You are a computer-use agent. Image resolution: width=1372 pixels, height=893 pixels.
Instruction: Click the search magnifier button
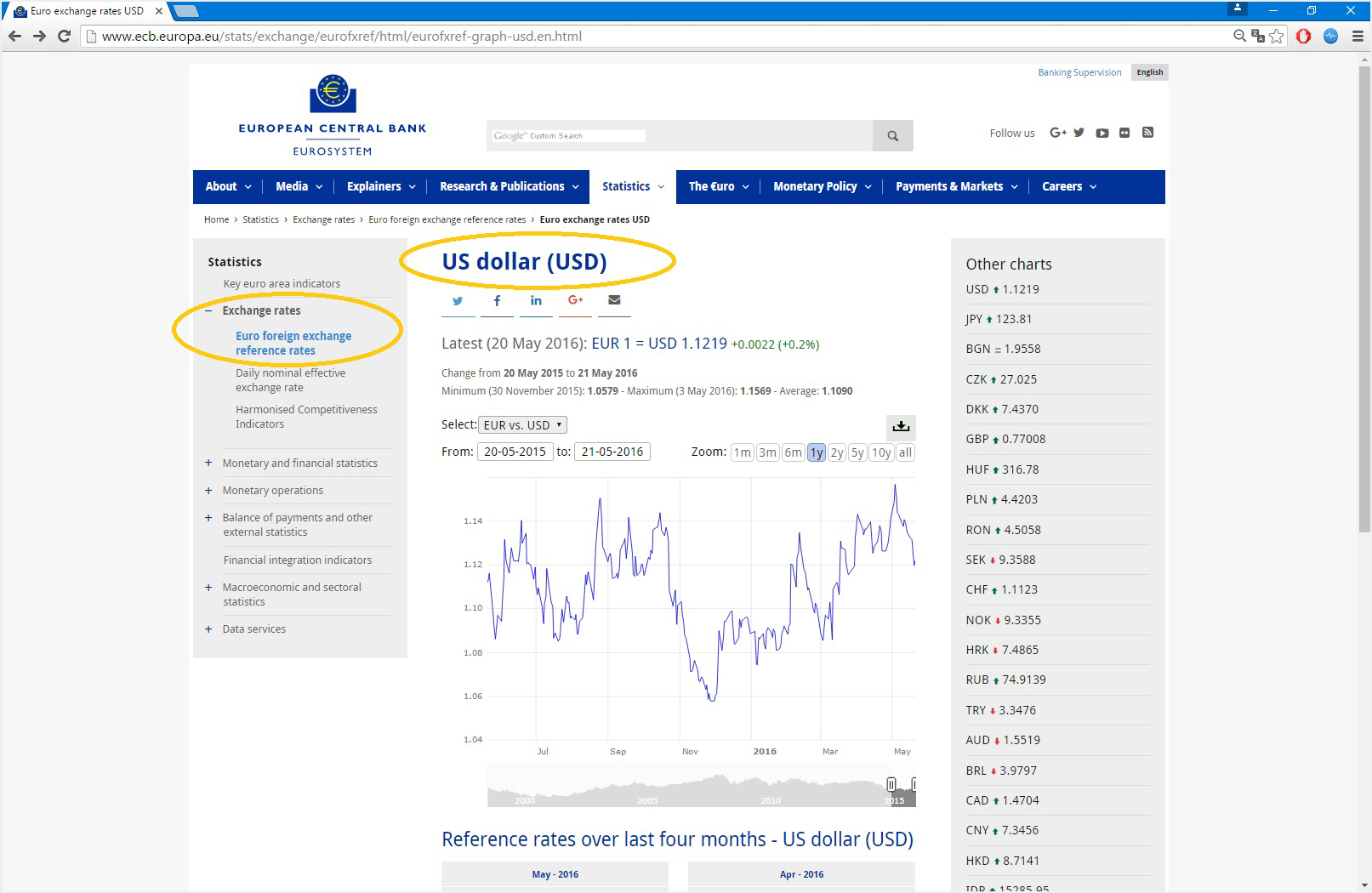(x=892, y=136)
